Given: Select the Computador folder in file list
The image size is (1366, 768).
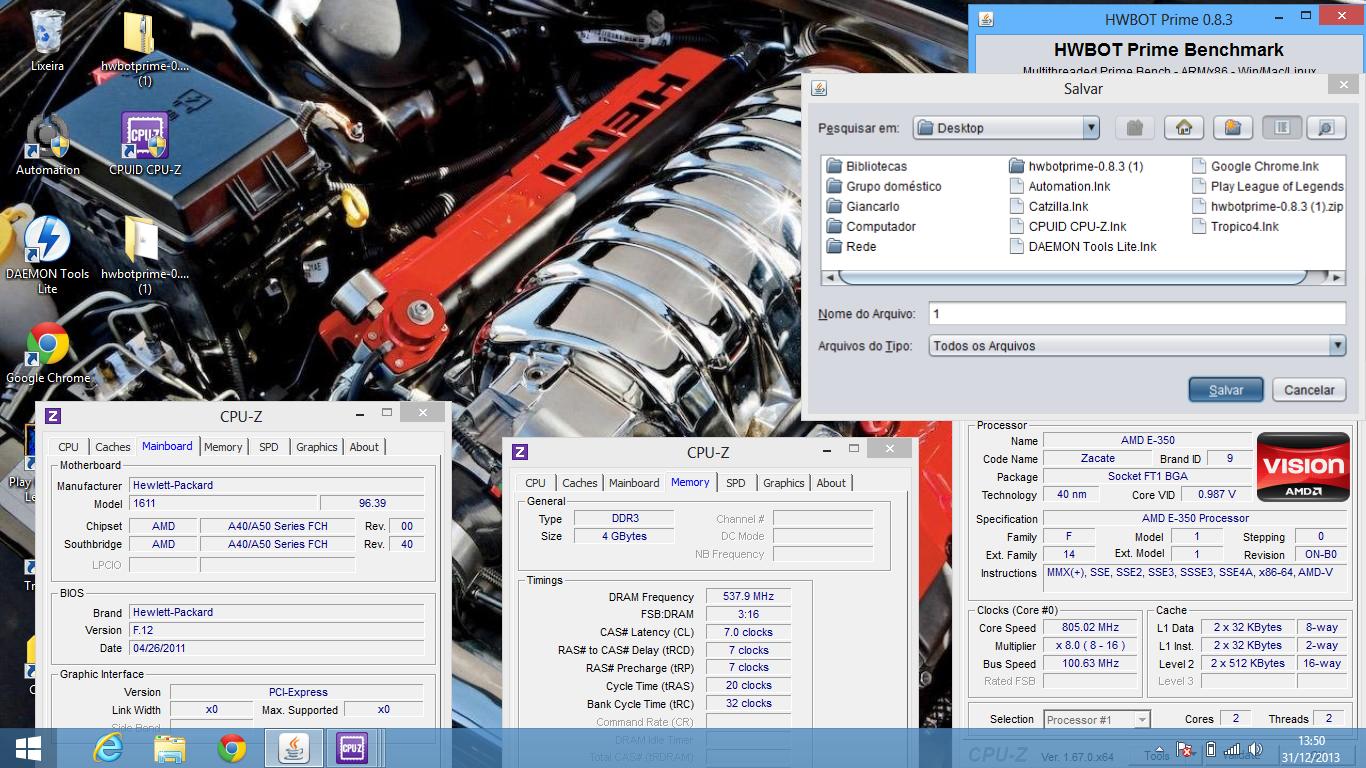Looking at the screenshot, I should (870, 226).
